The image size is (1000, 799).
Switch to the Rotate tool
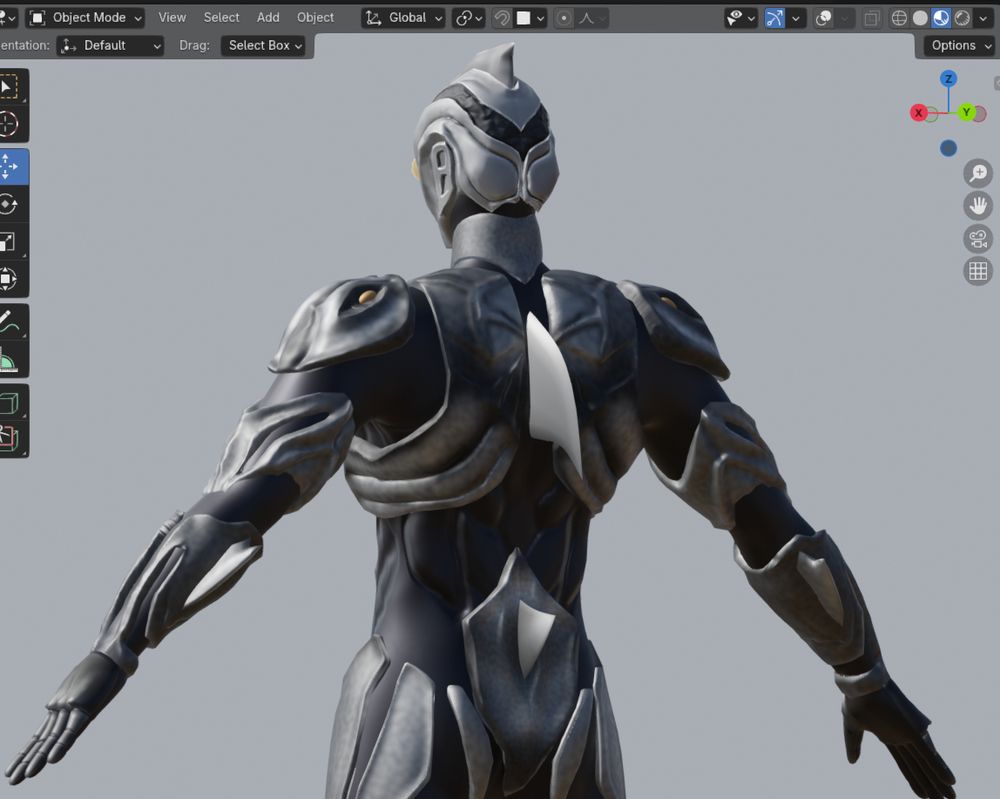tap(9, 204)
